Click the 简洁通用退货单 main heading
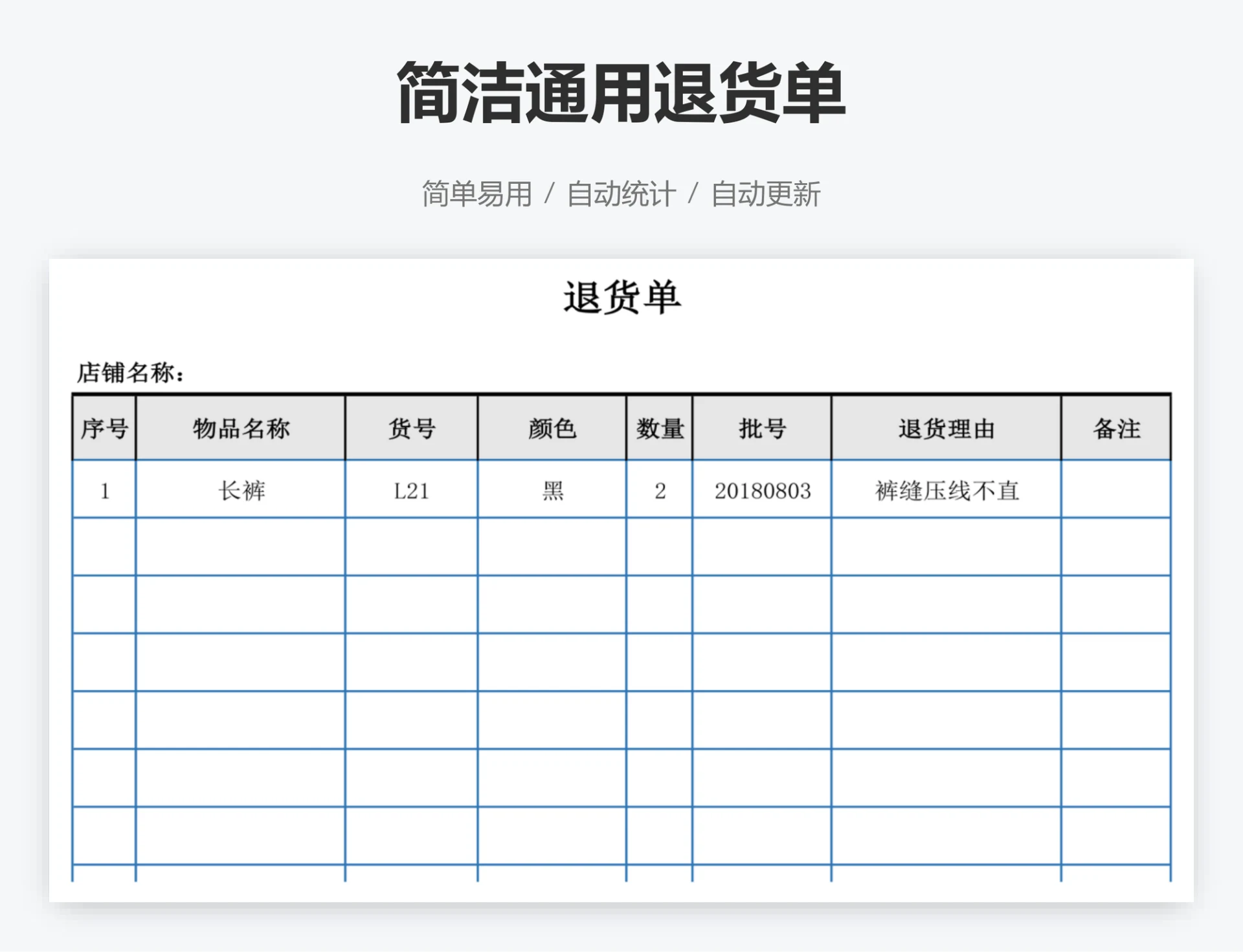The image size is (1243, 952). [x=621, y=93]
